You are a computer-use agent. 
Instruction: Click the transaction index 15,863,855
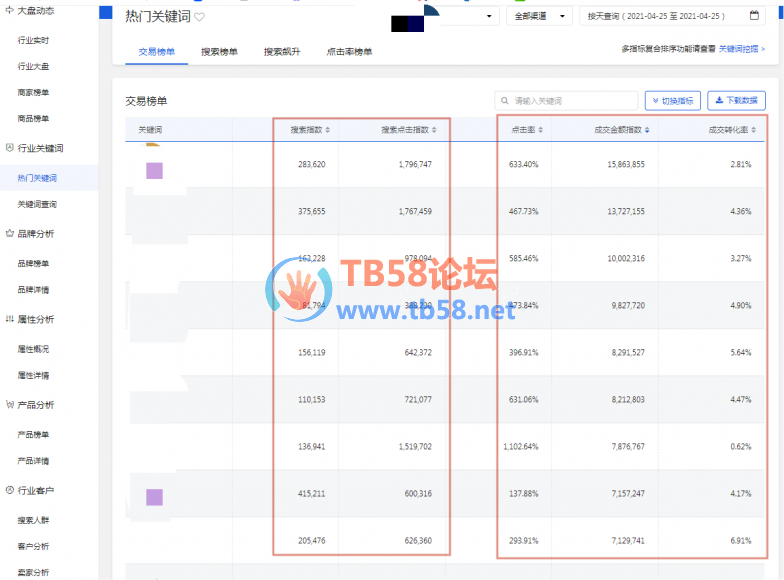[626, 164]
